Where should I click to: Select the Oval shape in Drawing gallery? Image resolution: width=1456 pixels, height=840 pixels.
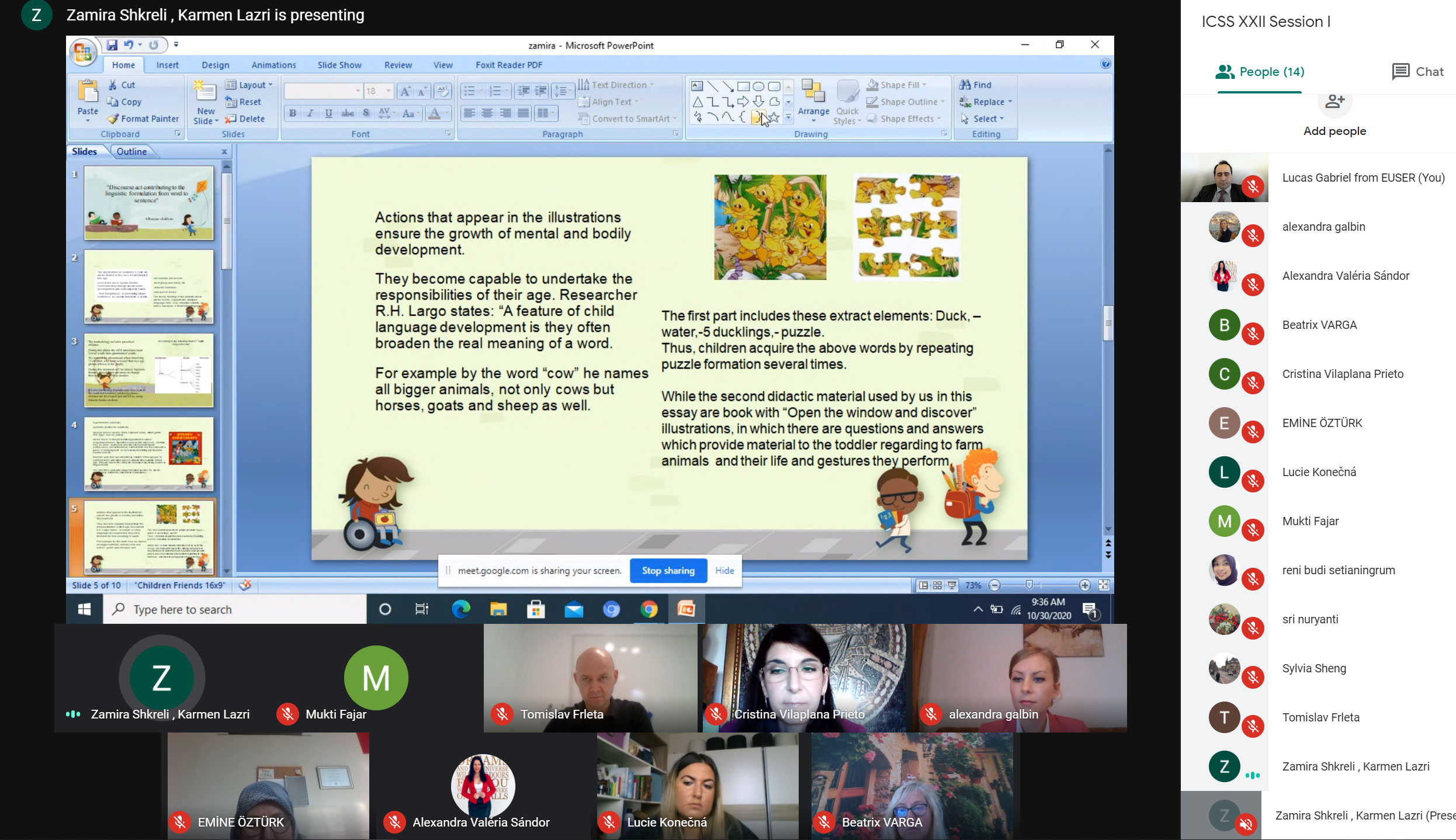[x=758, y=86]
